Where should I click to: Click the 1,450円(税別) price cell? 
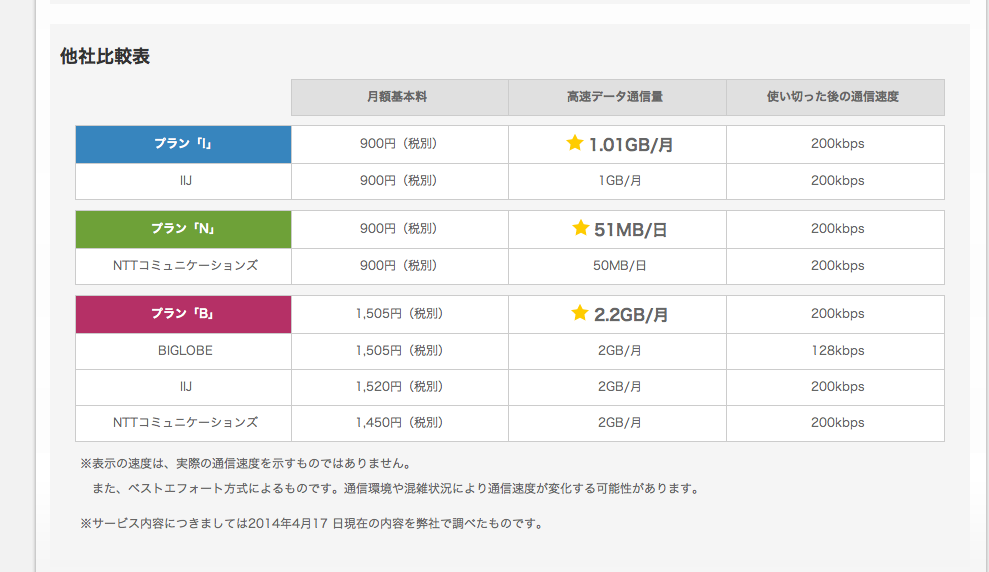pos(398,423)
